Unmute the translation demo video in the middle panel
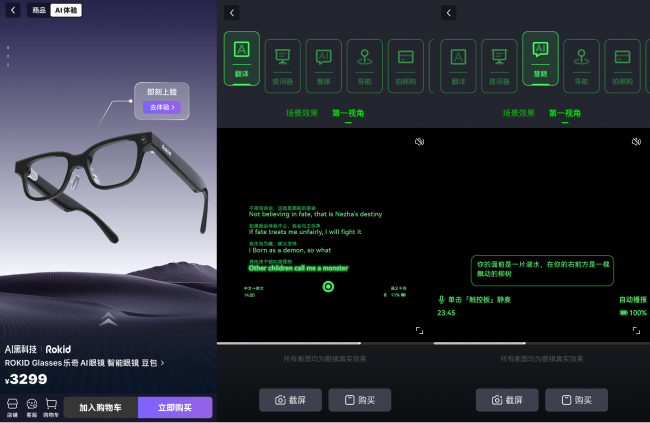 419,142
